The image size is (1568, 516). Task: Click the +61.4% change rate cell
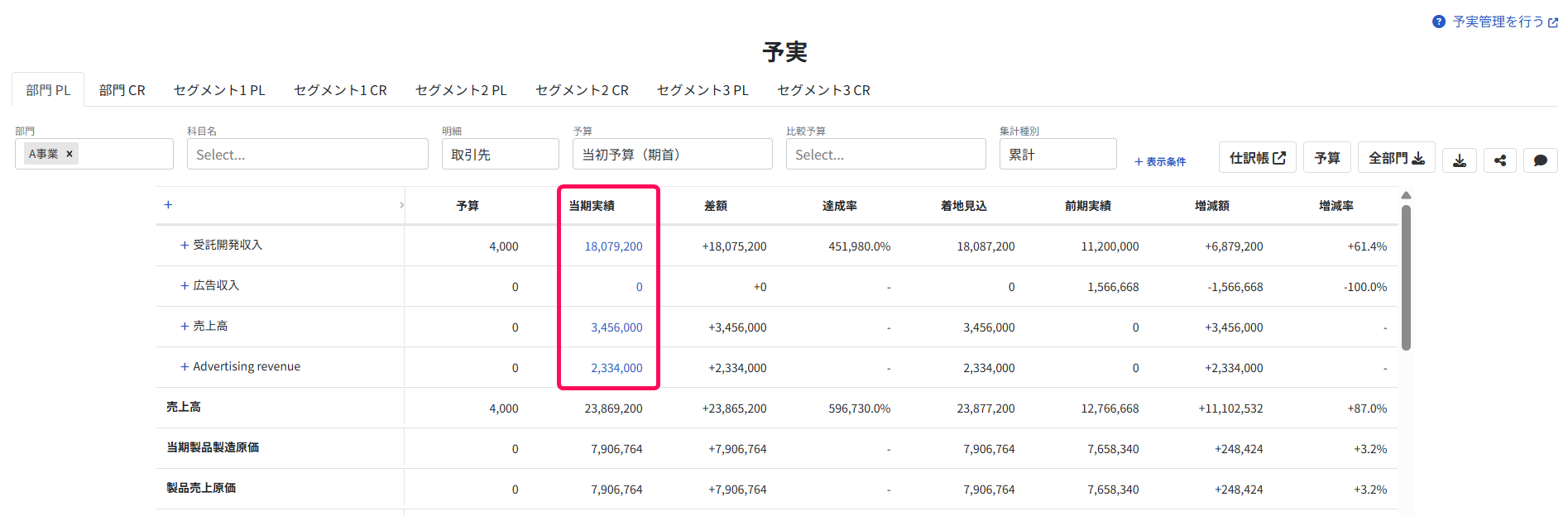tap(1367, 246)
